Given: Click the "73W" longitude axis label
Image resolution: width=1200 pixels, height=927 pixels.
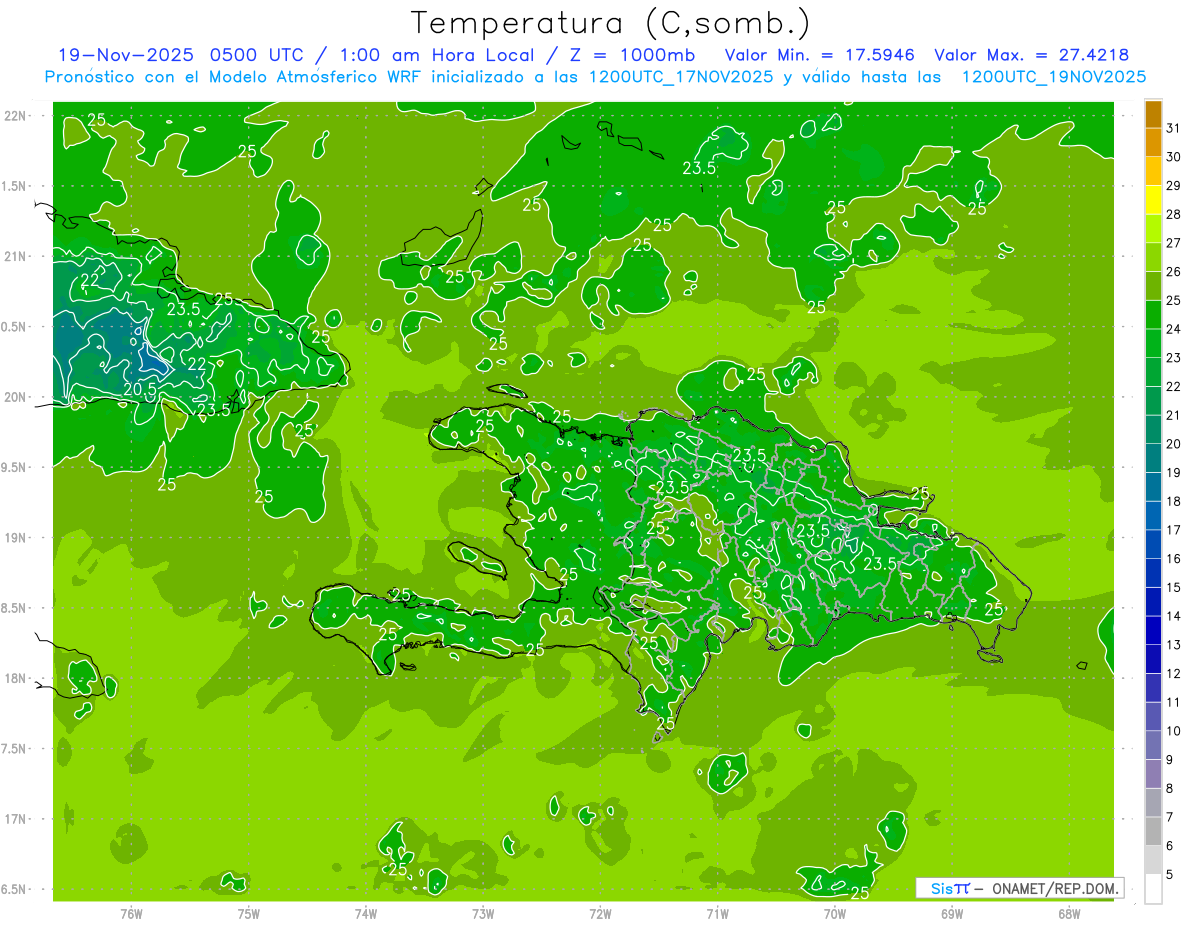Looking at the screenshot, I should tap(483, 913).
